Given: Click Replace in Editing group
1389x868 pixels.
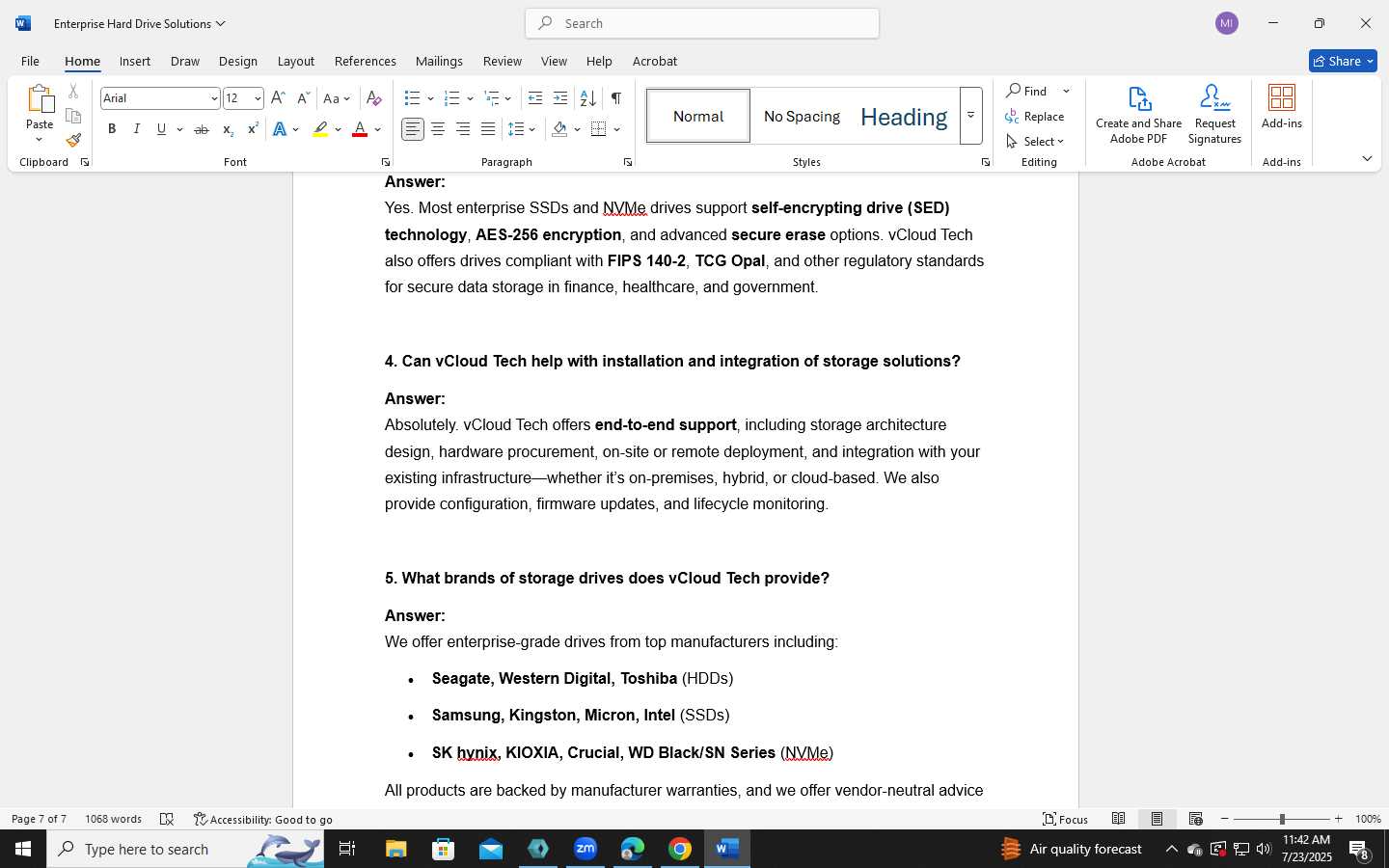Looking at the screenshot, I should tap(1034, 117).
